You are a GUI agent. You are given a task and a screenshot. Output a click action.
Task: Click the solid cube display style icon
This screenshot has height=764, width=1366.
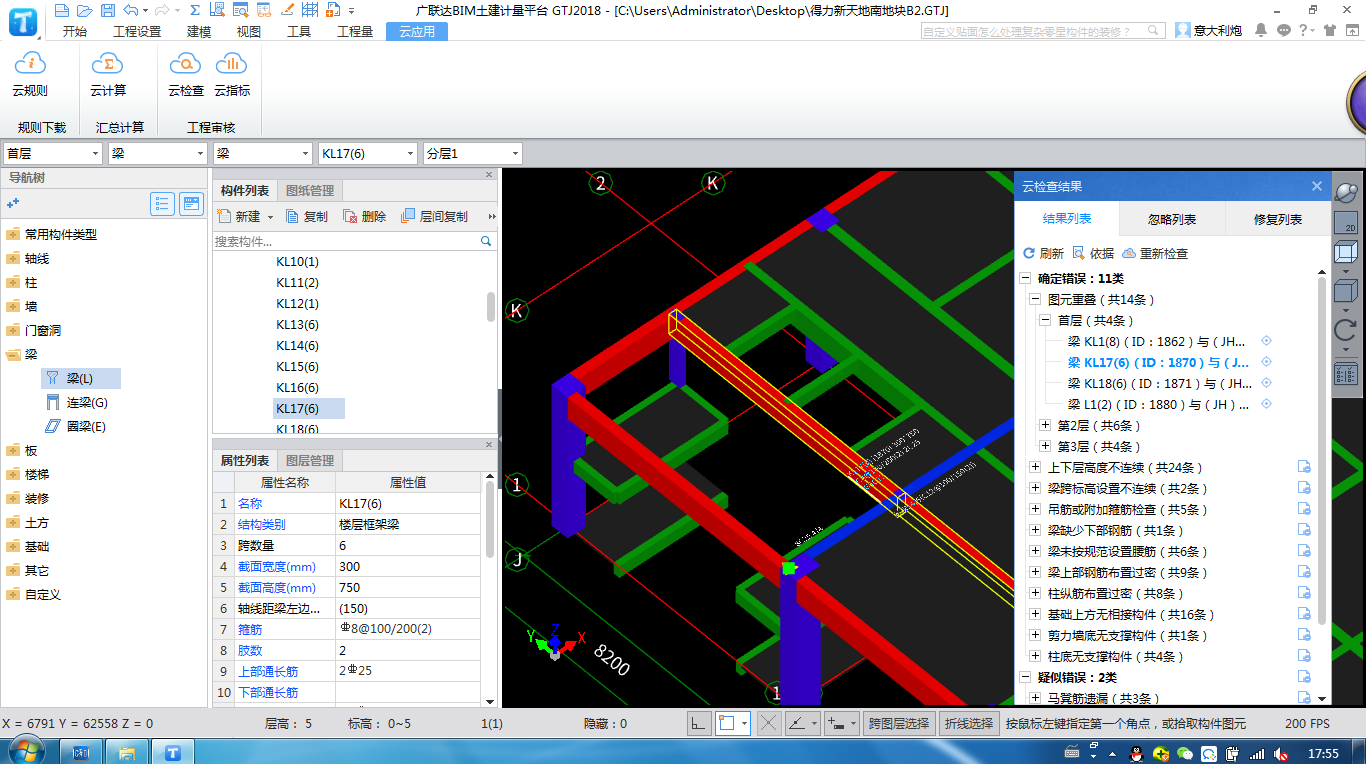(x=1346, y=292)
